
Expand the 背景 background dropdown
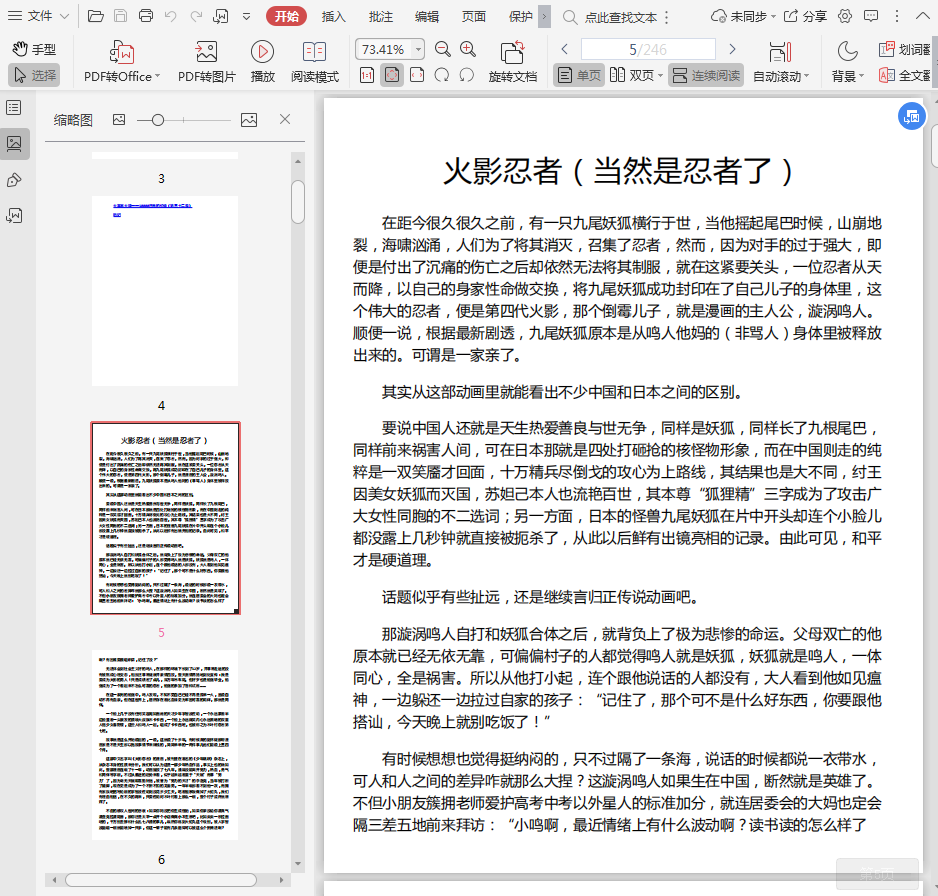pos(863,77)
